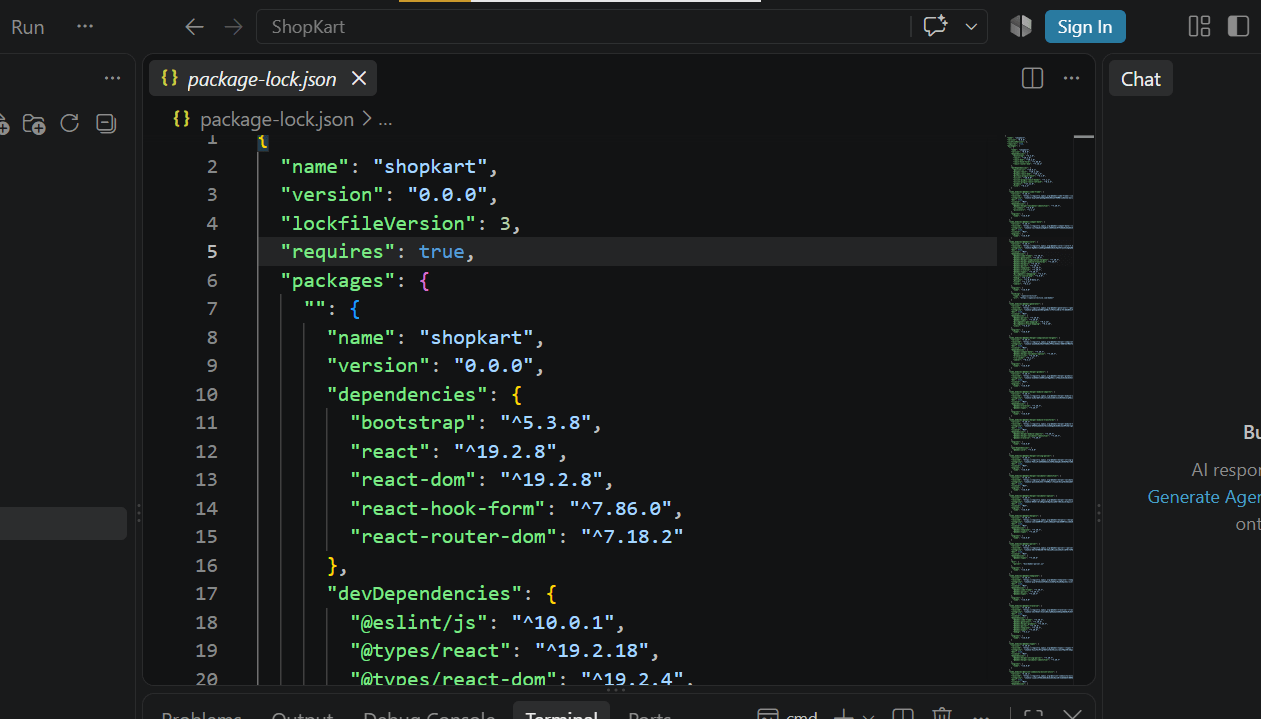Open editor More Actions ellipsis
1261x719 pixels.
tap(1071, 78)
